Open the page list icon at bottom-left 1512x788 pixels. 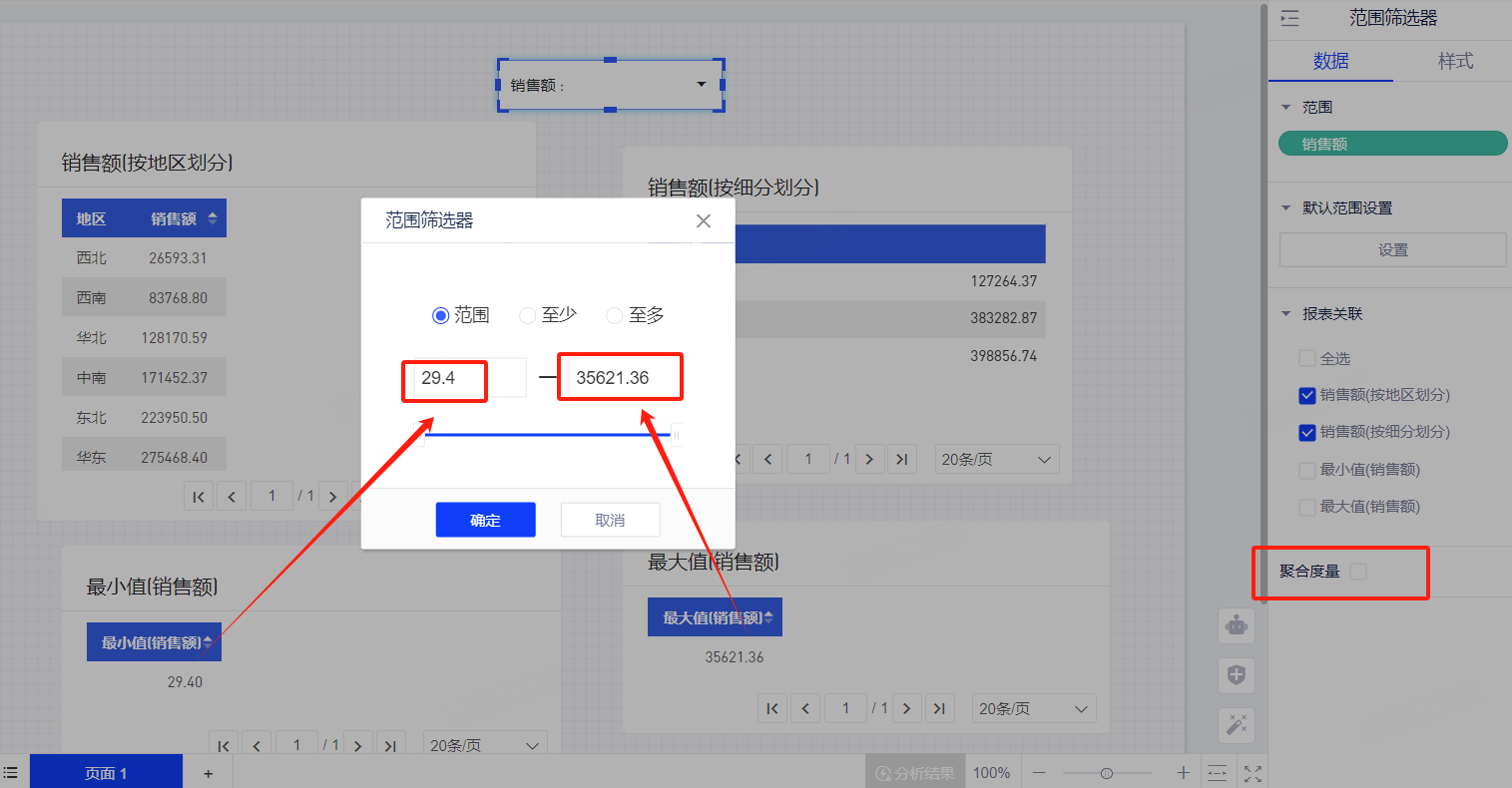coord(11,773)
